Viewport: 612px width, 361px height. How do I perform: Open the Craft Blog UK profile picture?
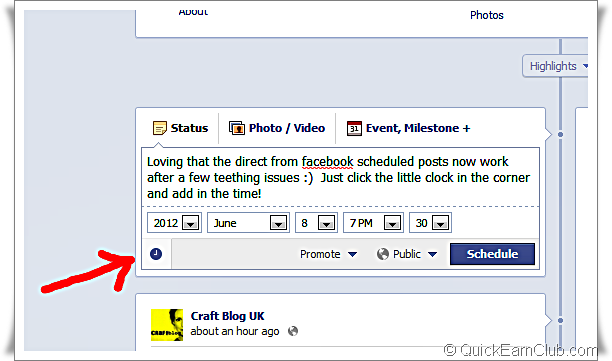point(167,325)
